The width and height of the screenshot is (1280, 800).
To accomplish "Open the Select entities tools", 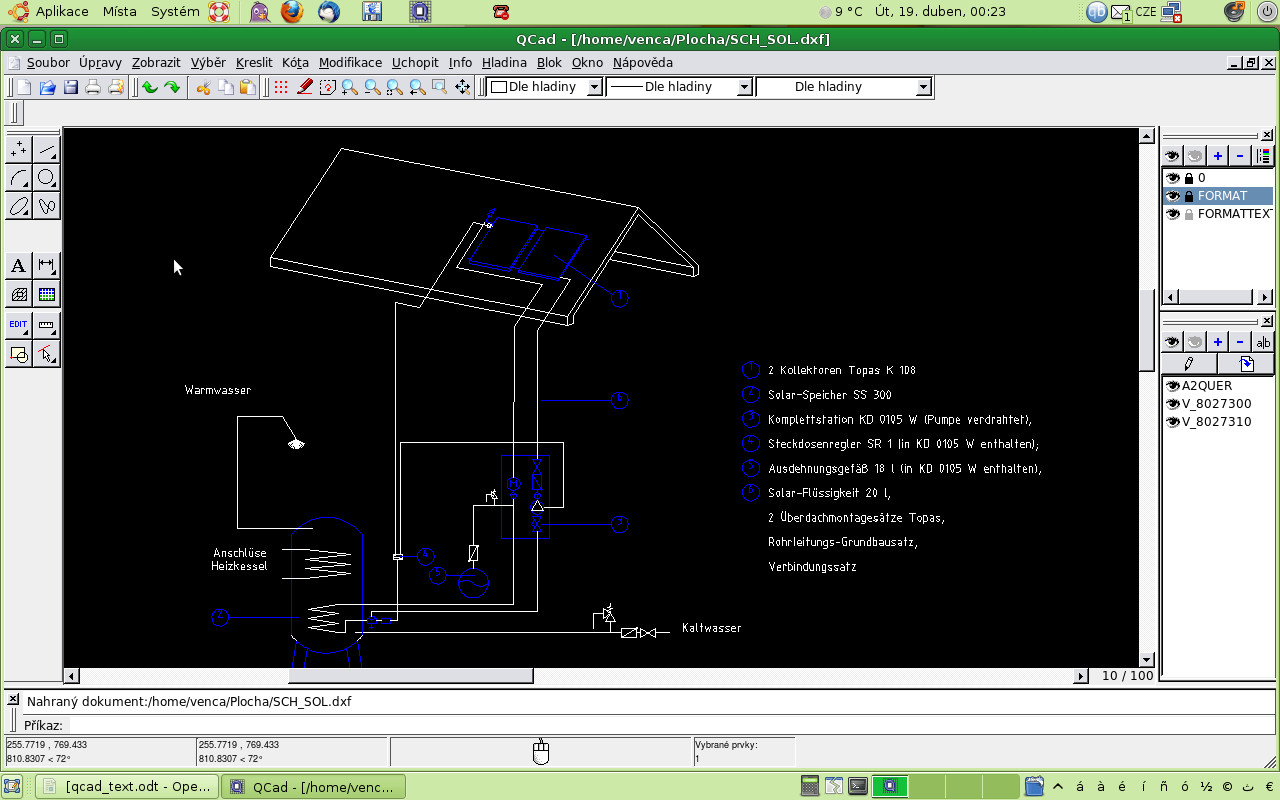I will [x=47, y=353].
